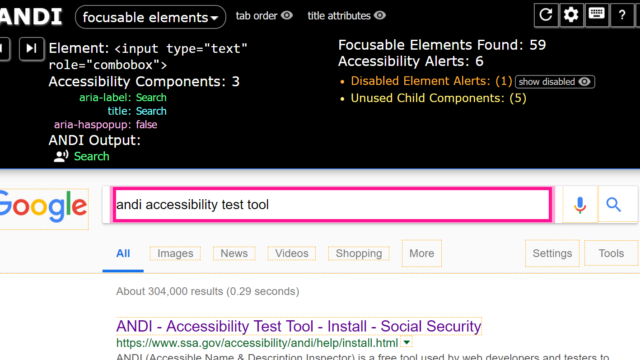Open the search Tools button
Viewport: 640px width, 360px height.
(x=611, y=253)
